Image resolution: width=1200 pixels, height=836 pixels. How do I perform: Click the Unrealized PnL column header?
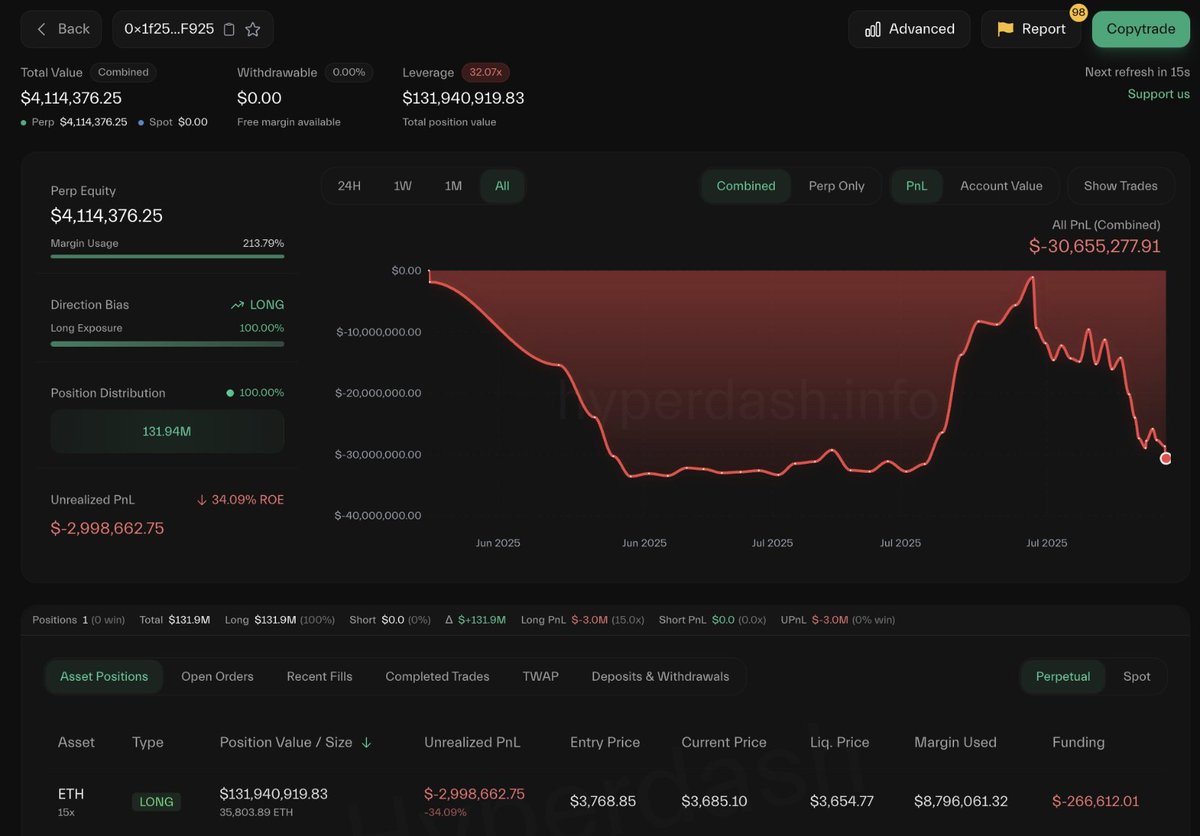(472, 742)
